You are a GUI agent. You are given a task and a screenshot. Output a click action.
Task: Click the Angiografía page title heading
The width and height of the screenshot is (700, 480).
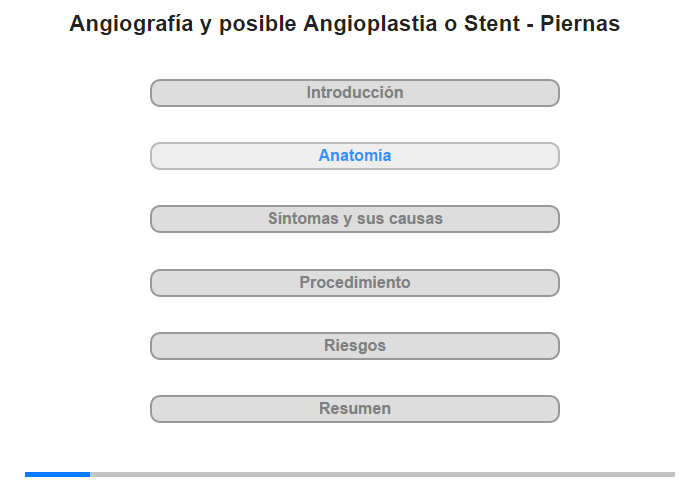click(345, 24)
